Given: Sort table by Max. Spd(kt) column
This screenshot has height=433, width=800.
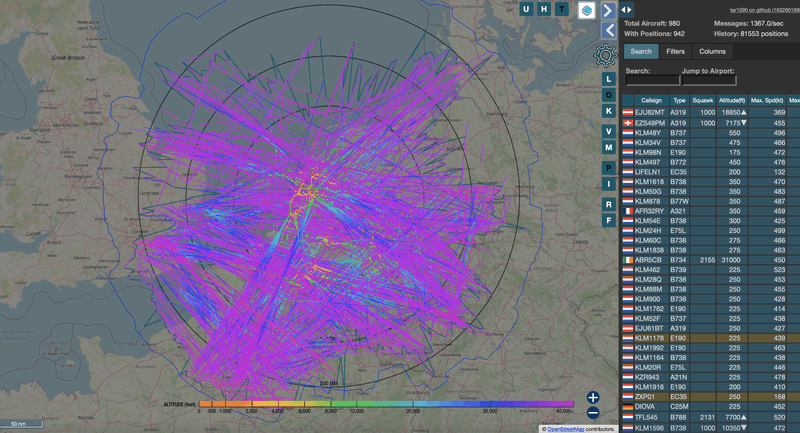Looking at the screenshot, I should tap(767, 100).
